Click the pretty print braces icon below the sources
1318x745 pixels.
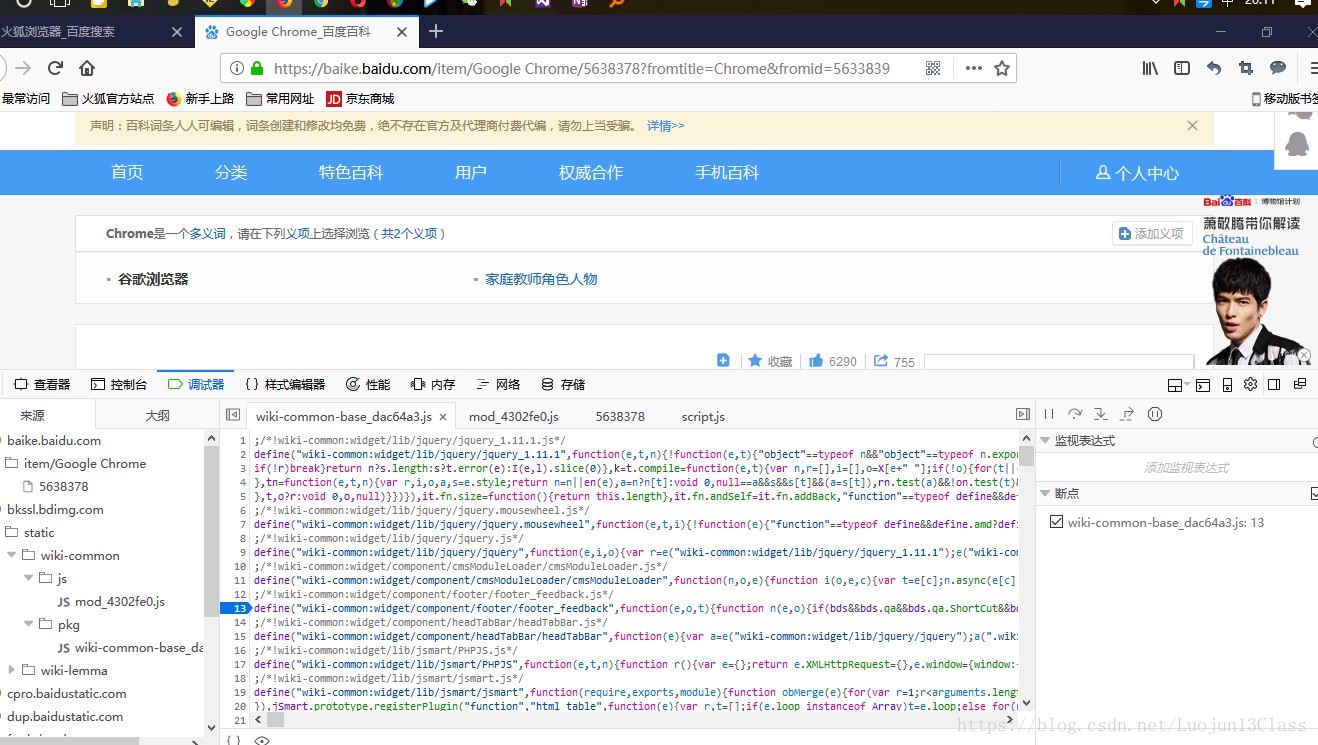232,740
